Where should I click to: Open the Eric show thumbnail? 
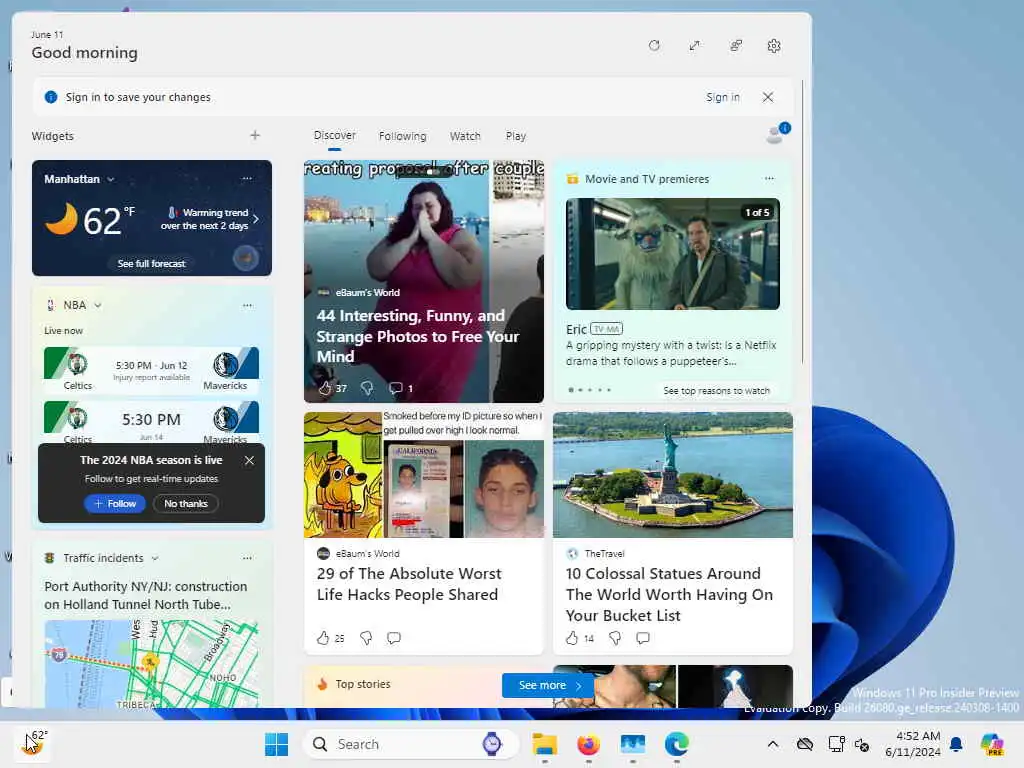673,254
